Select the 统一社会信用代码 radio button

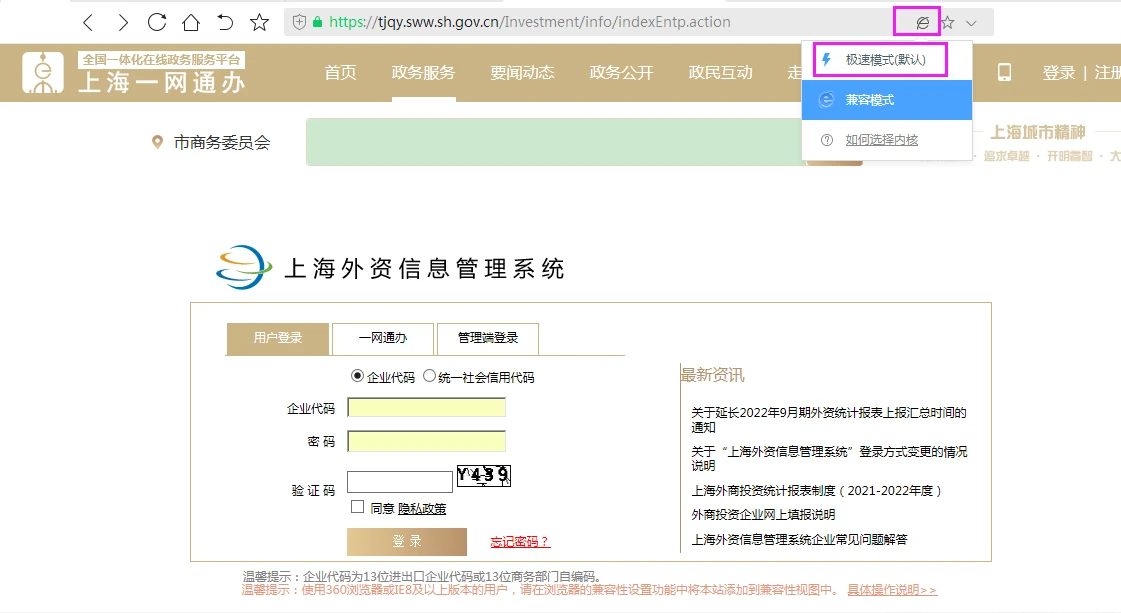pos(430,376)
